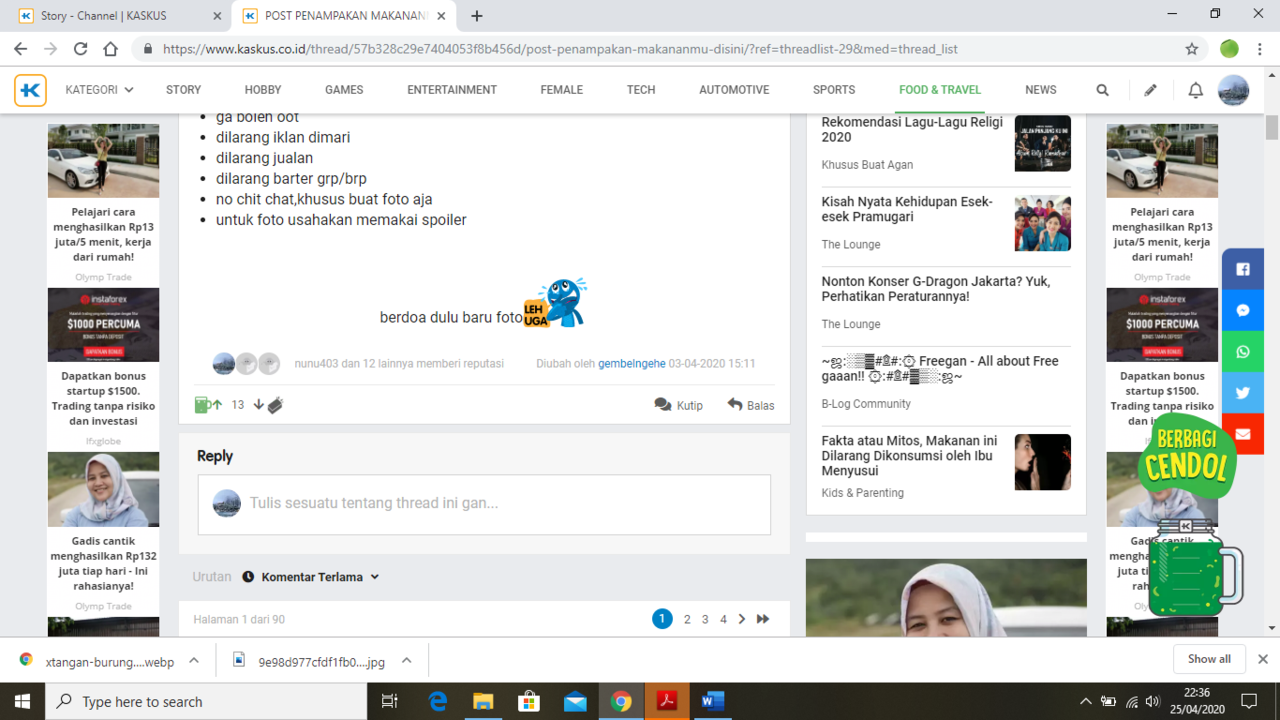Open the SPORTS menu item
1280x720 pixels.
tap(834, 90)
